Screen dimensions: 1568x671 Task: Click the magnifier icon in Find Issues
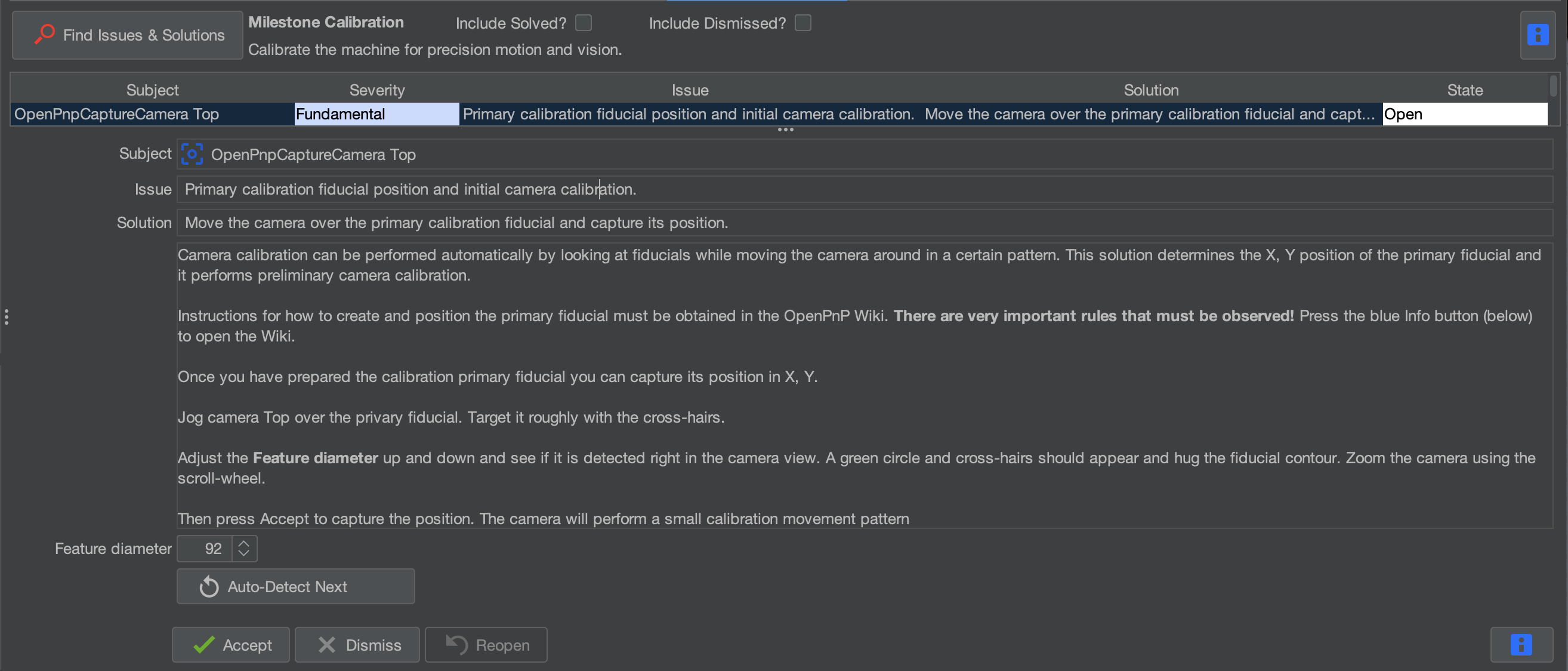pyautogui.click(x=44, y=33)
